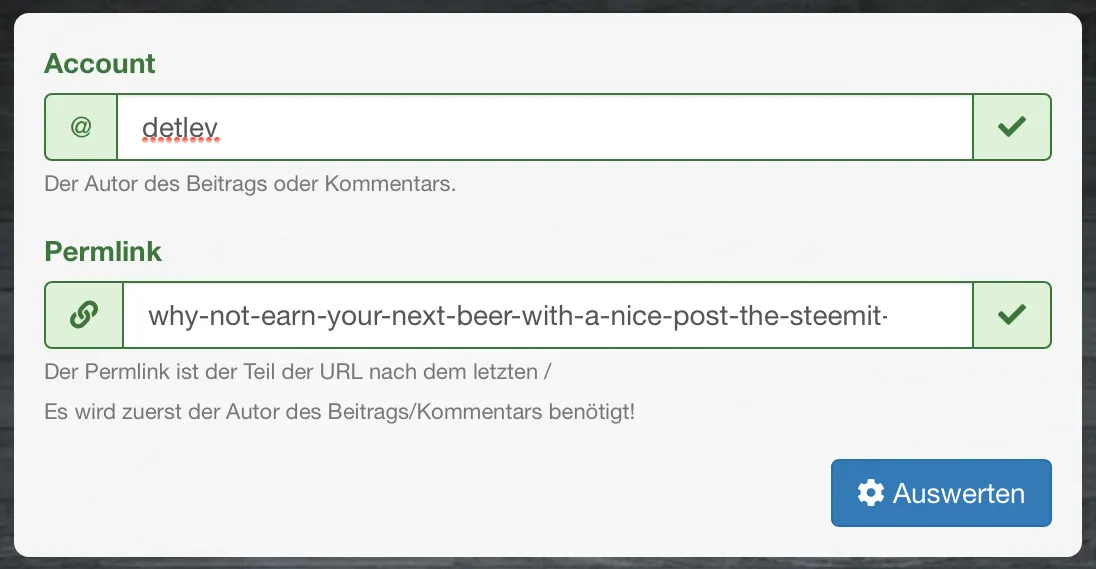This screenshot has height=569, width=1096.
Task: Focus the Account input containing detlev
Action: click(545, 127)
